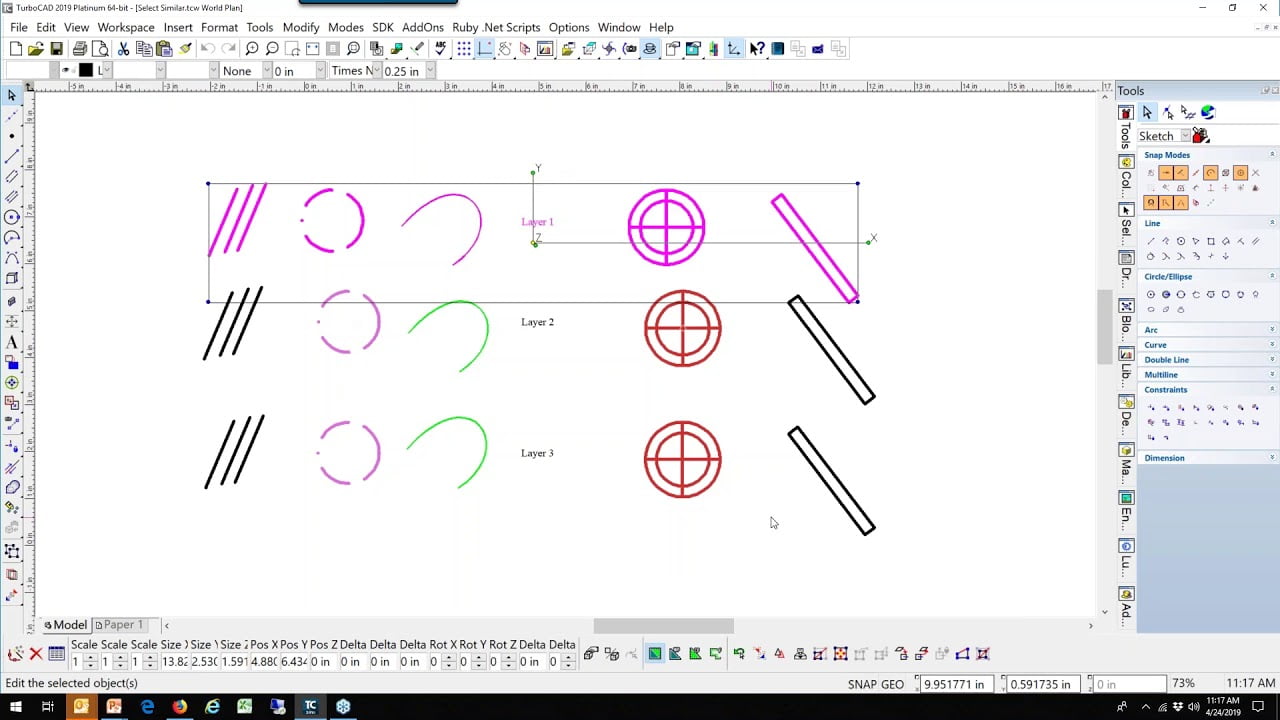The height and width of the screenshot is (720, 1280).
Task: Switch to the Model tab
Action: click(65, 625)
